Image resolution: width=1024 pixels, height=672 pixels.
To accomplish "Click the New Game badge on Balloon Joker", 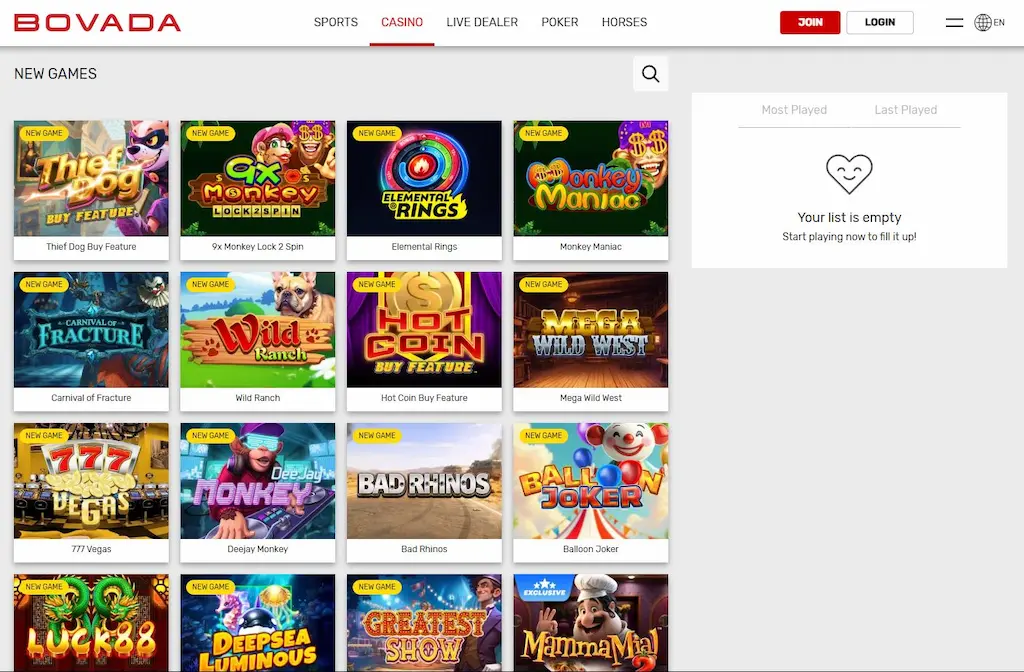I will 543,436.
